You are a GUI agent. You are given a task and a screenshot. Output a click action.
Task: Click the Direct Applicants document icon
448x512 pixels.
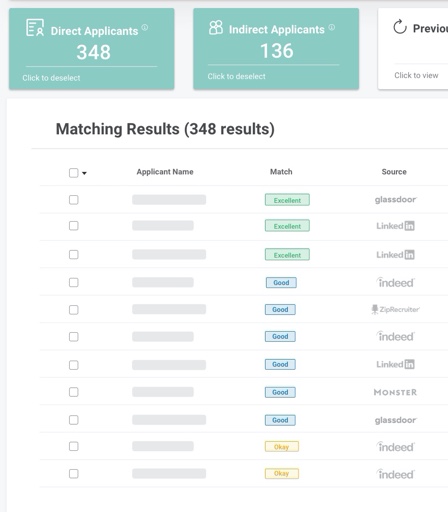[x=35, y=28]
